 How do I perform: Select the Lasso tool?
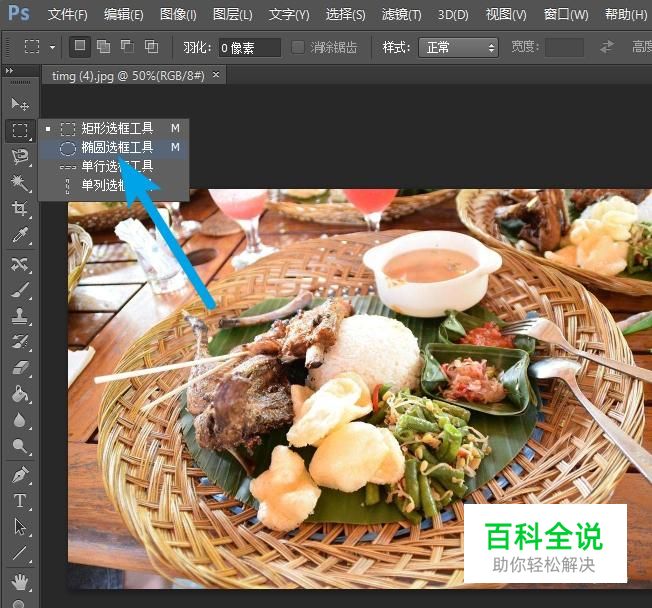point(20,157)
